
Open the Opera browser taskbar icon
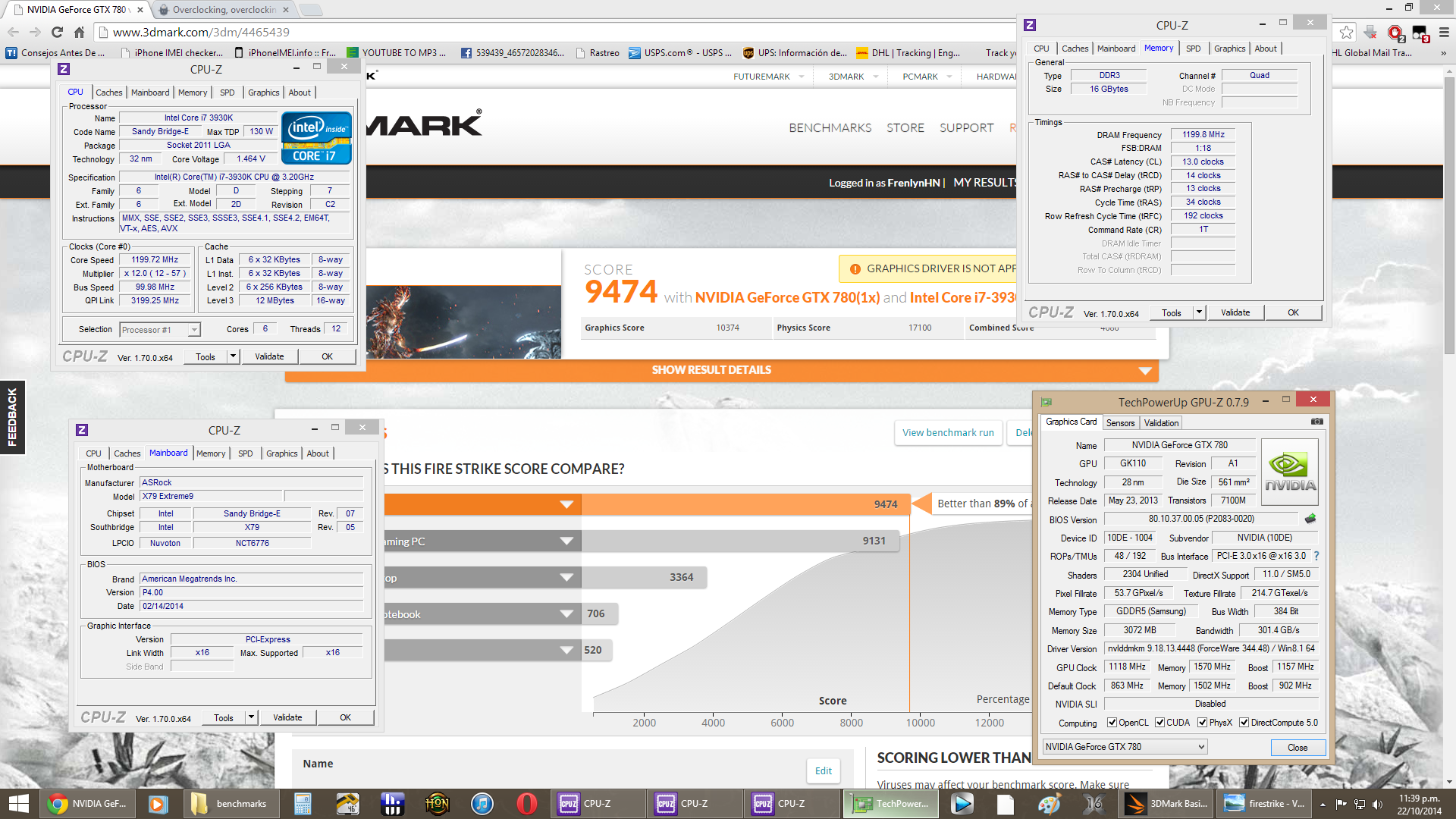[527, 804]
